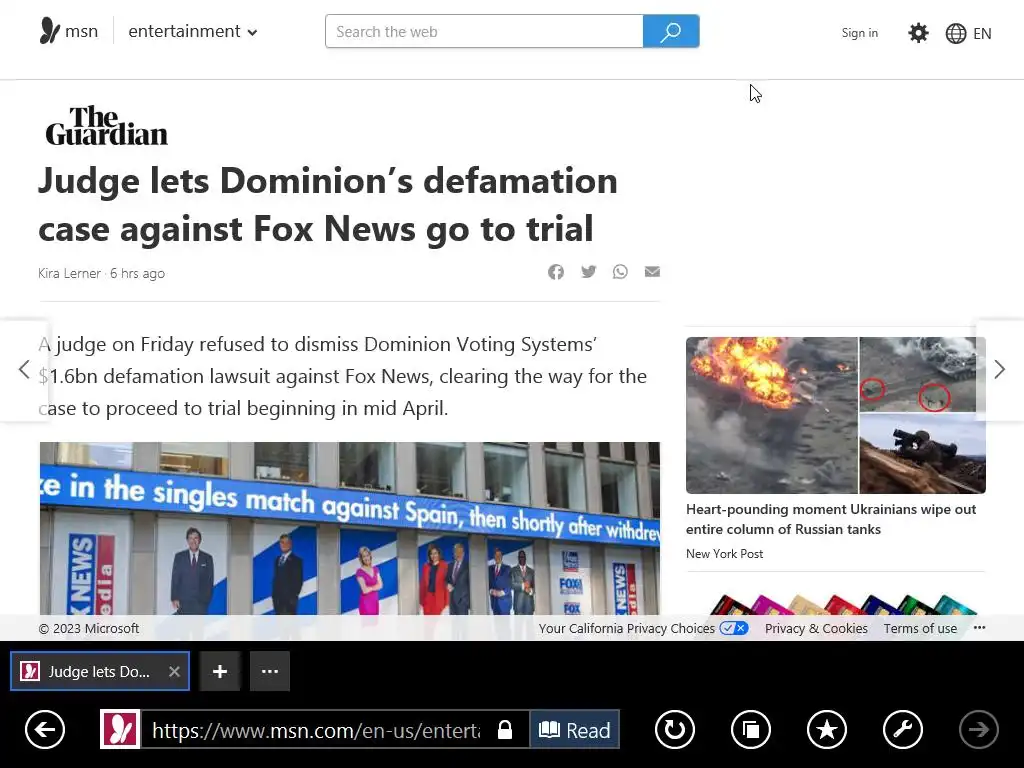Click the New York Post source label

724,554
